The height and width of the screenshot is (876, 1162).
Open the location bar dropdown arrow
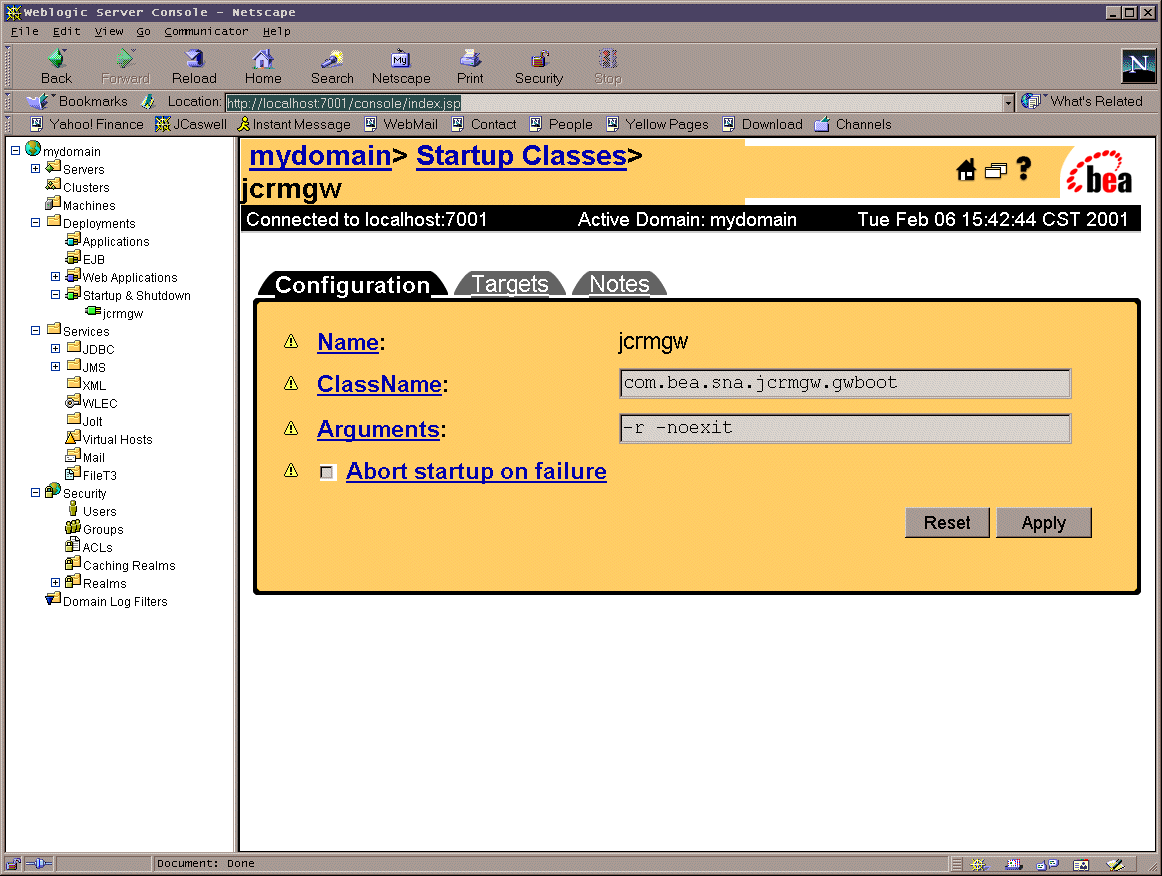pos(1009,103)
